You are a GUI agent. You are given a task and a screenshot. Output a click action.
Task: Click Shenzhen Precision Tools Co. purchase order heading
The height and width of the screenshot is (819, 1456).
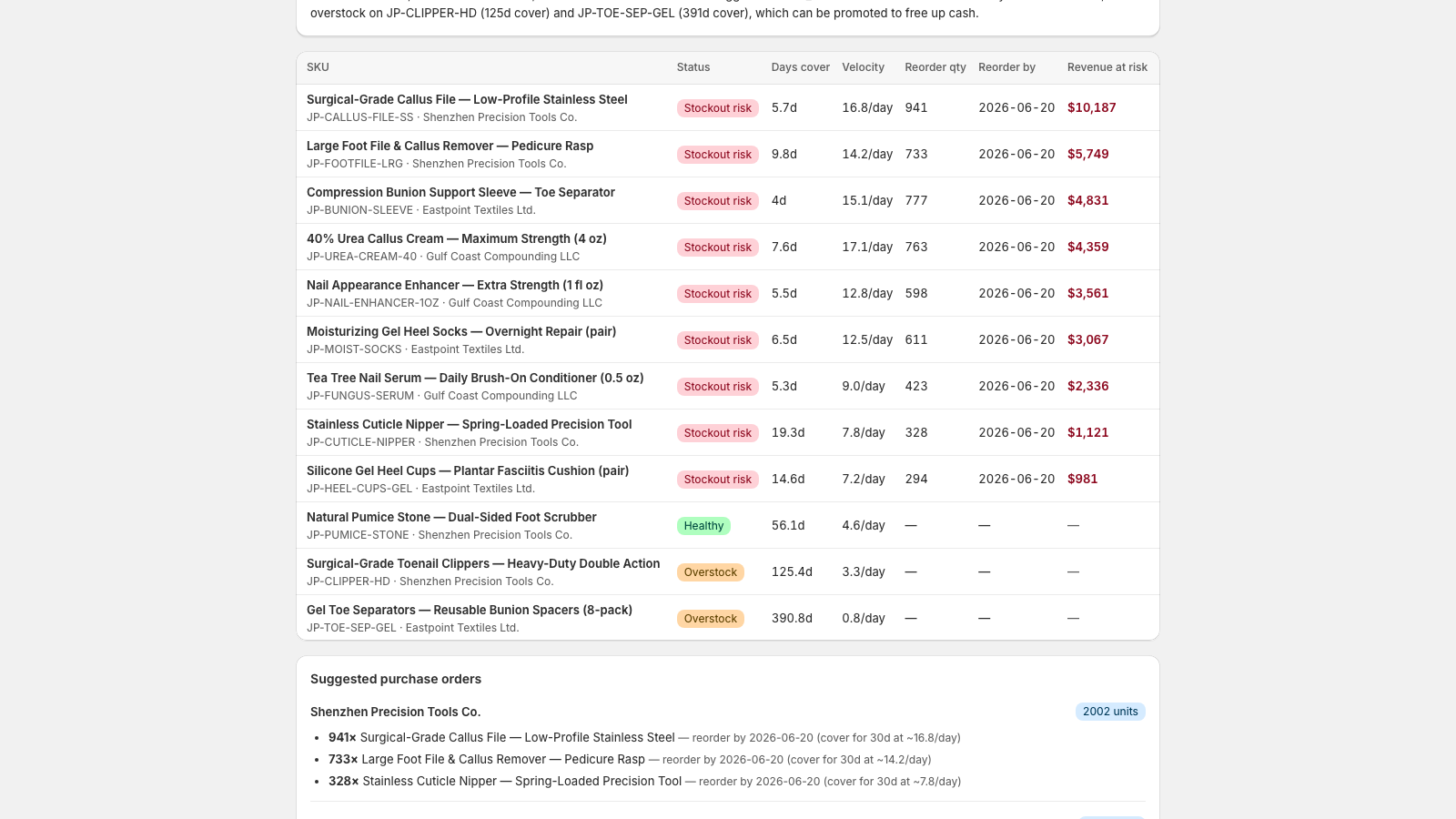point(395,712)
